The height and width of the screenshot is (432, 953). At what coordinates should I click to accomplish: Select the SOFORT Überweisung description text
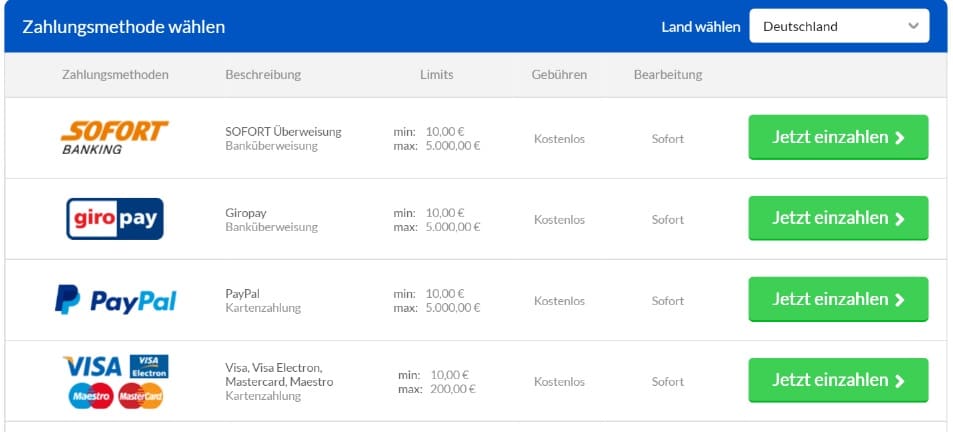click(283, 132)
